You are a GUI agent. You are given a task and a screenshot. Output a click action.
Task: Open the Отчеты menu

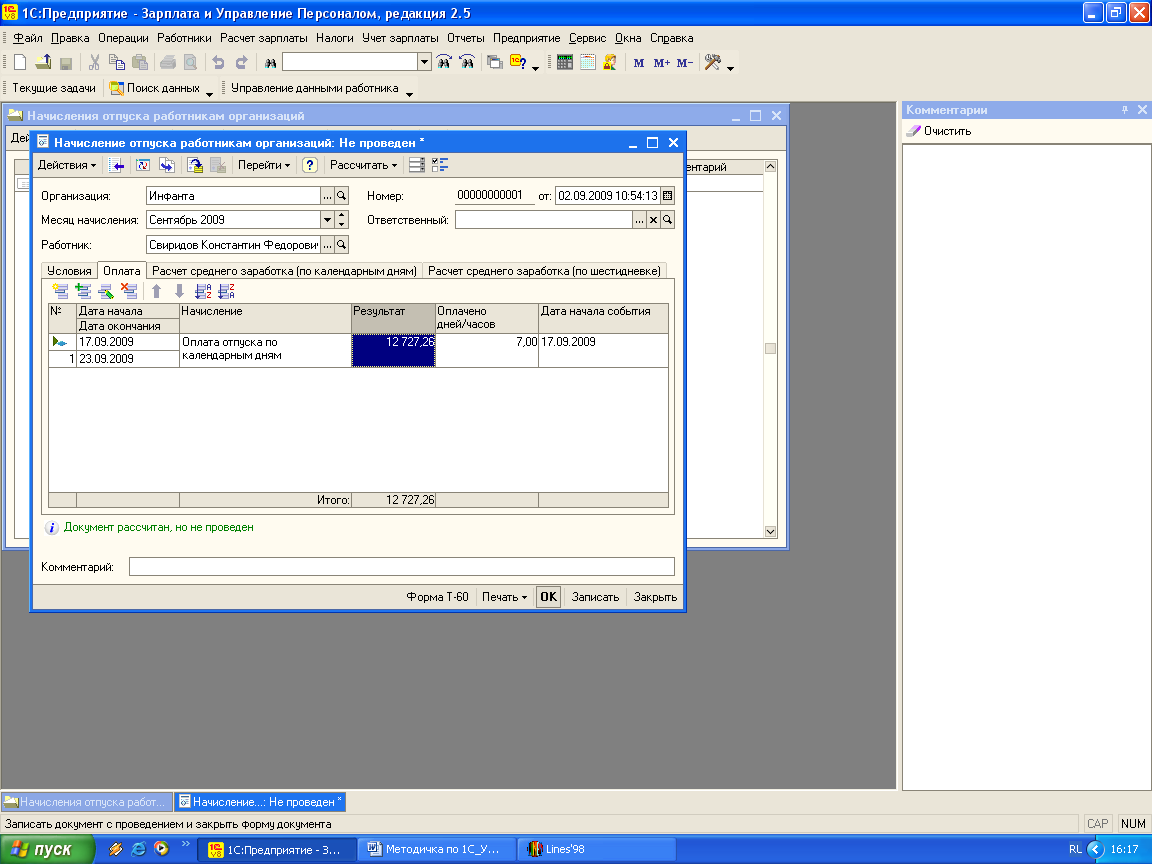tap(466, 38)
